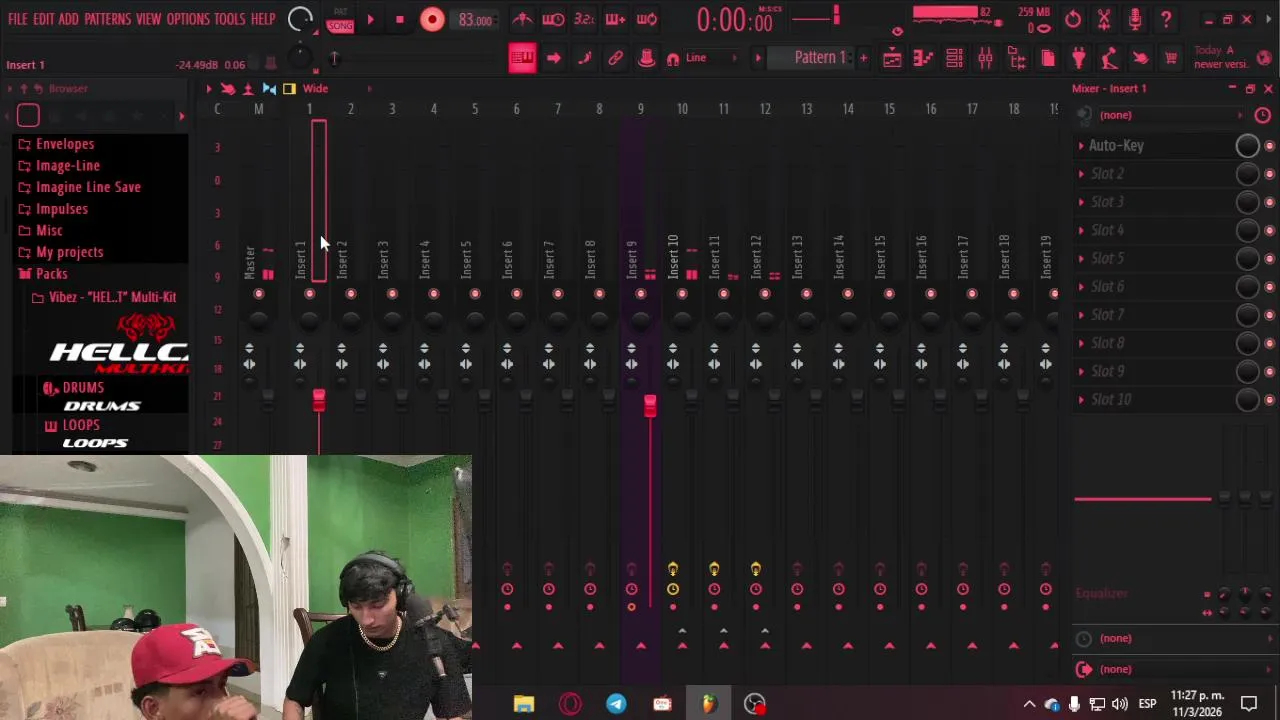
Task: Toggle the Slot 2 enable light
Action: coord(1269,174)
